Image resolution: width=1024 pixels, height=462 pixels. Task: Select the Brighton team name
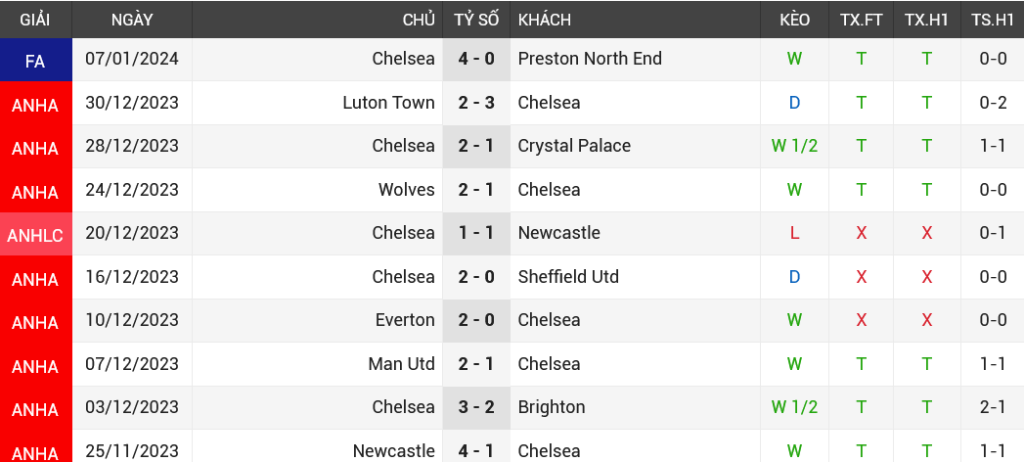(x=551, y=408)
